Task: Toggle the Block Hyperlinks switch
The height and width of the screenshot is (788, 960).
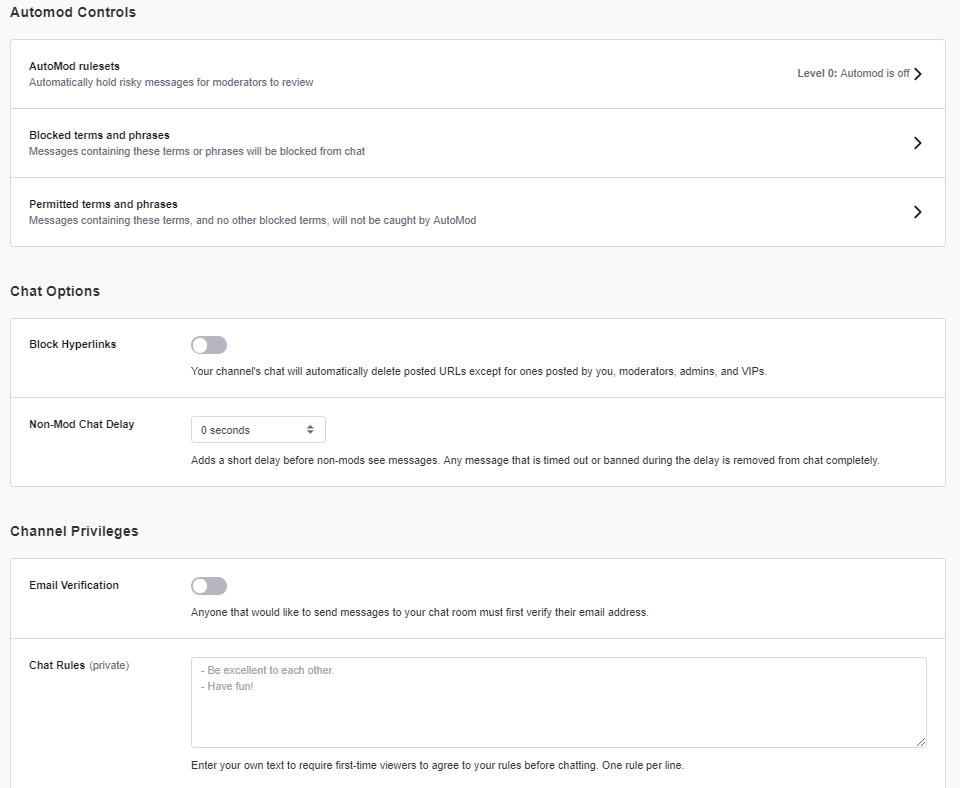Action: tap(209, 345)
